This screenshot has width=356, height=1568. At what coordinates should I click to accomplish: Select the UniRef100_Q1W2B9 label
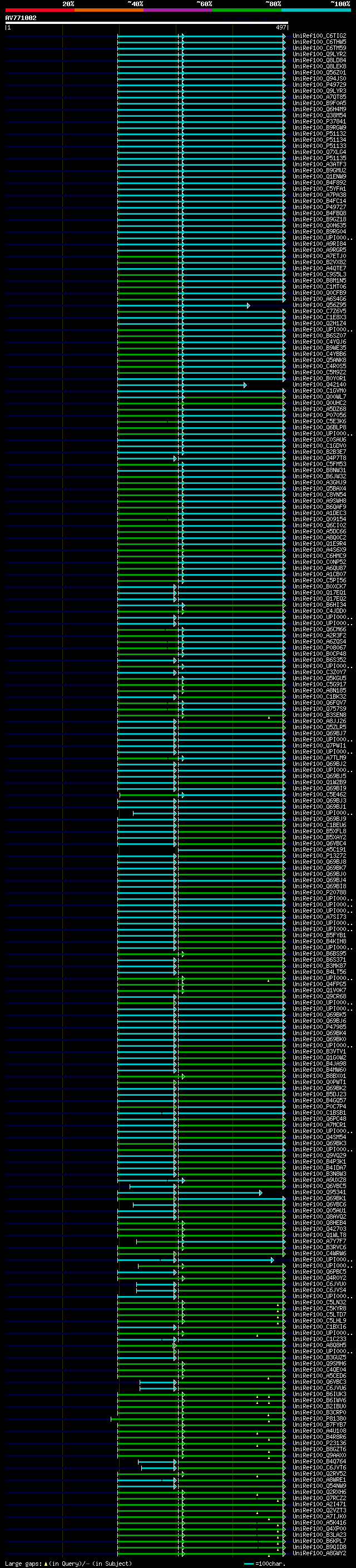319,782
